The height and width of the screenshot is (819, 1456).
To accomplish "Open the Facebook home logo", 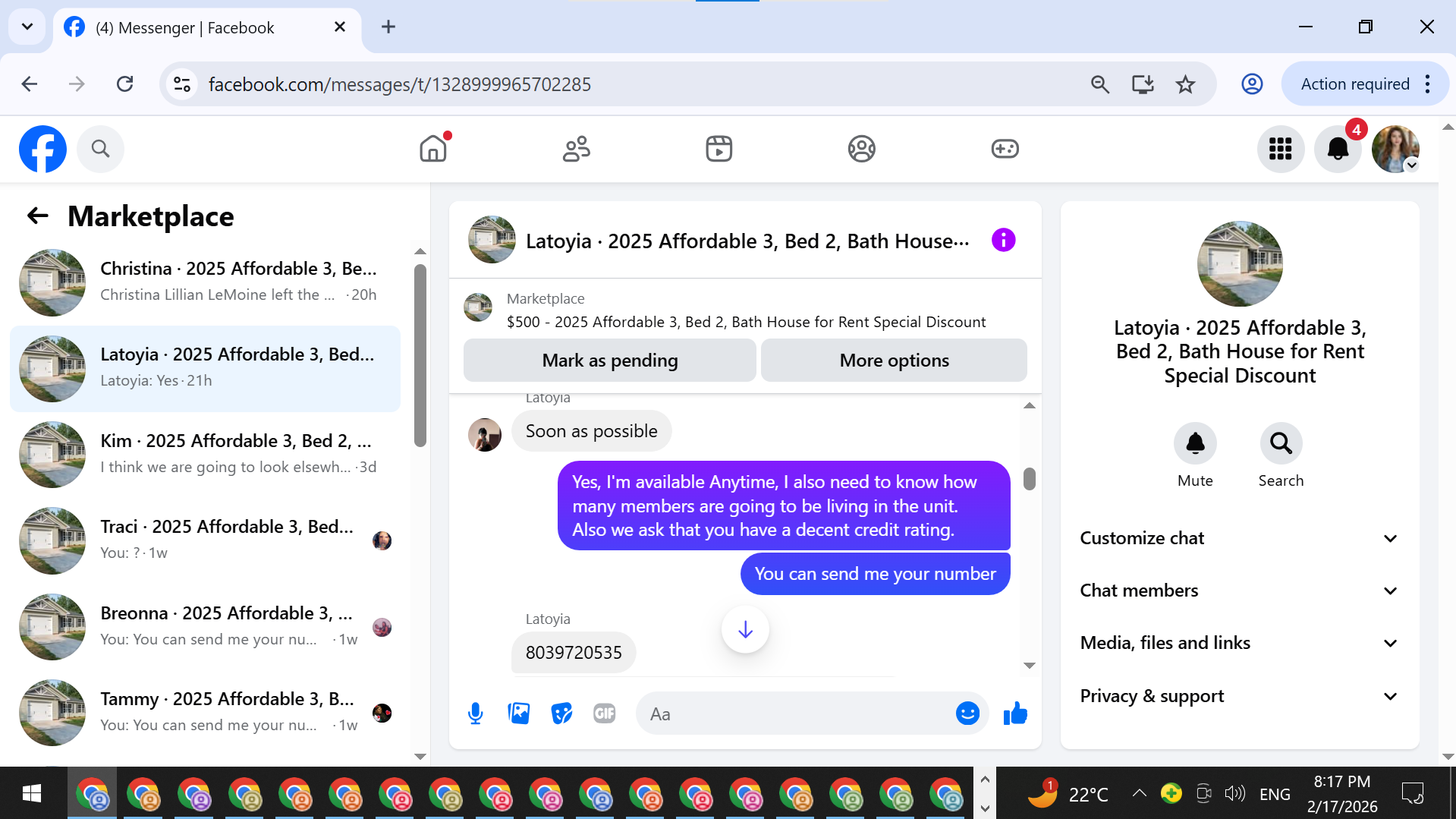I will 42,149.
